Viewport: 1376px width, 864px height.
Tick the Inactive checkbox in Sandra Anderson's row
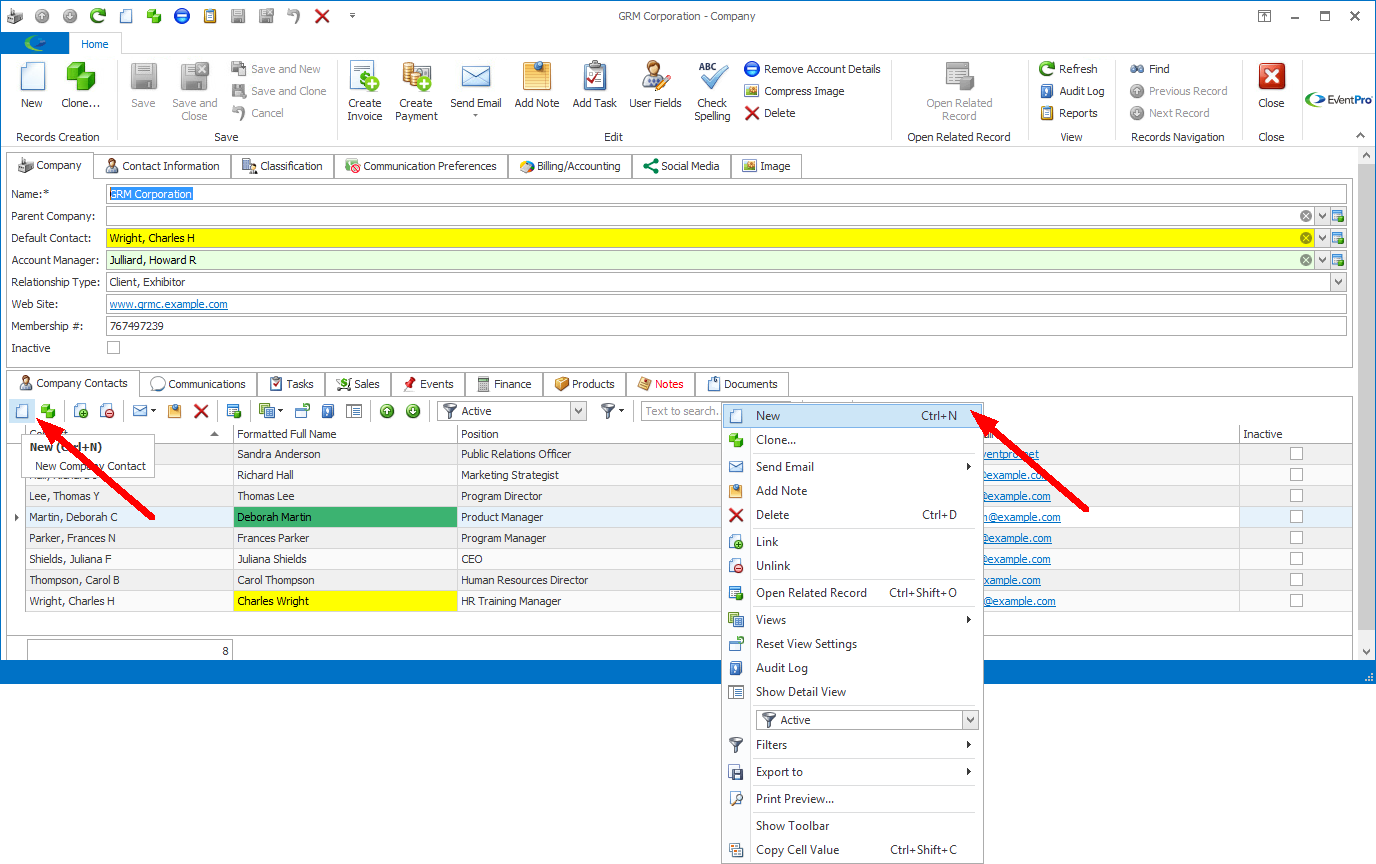point(1296,454)
